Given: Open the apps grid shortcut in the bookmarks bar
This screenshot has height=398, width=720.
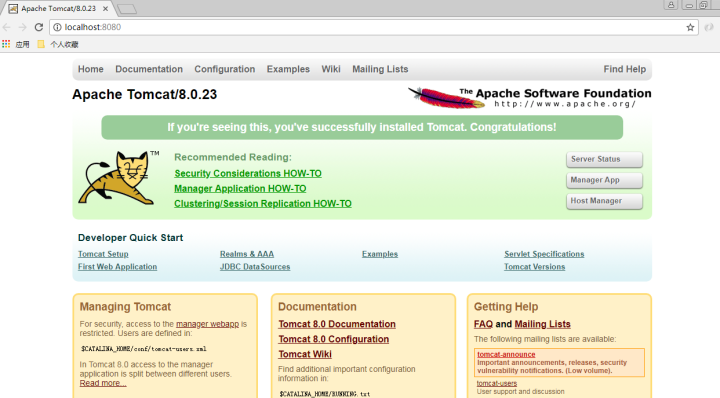Looking at the screenshot, I should coord(6,44).
